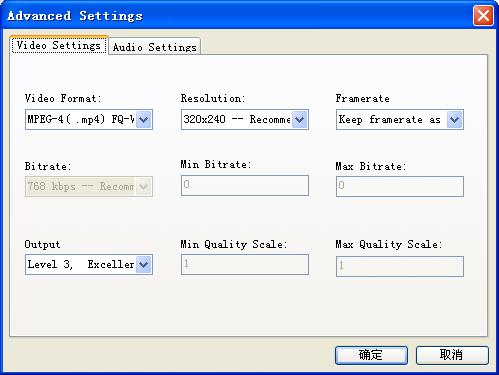The height and width of the screenshot is (375, 499).
Task: Focus the Max Bitrate input field
Action: (x=400, y=186)
